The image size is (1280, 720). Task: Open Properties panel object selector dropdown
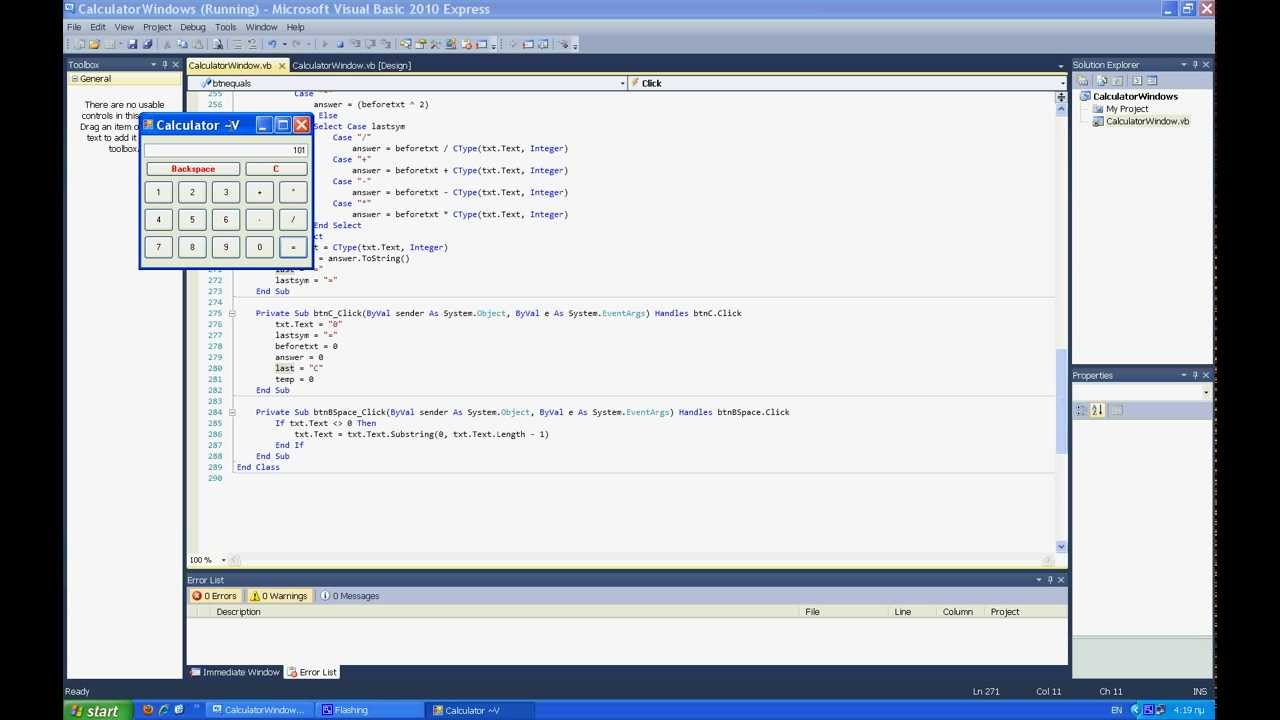pos(1206,393)
